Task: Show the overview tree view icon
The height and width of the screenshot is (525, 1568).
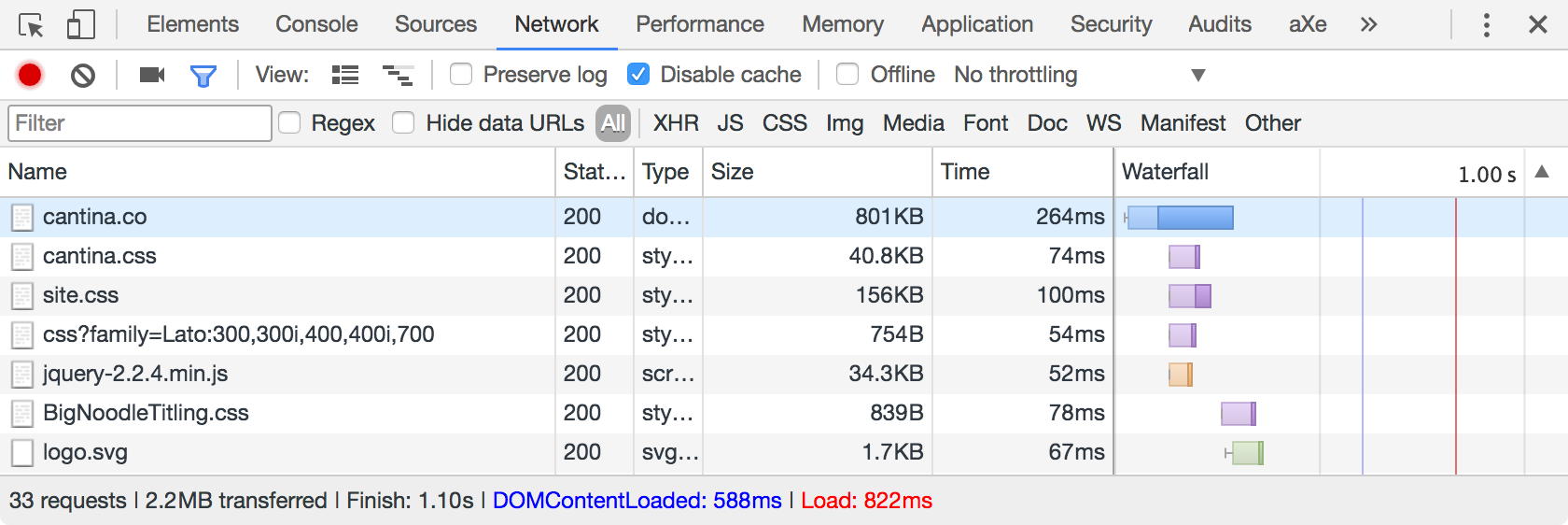Action: click(x=398, y=75)
